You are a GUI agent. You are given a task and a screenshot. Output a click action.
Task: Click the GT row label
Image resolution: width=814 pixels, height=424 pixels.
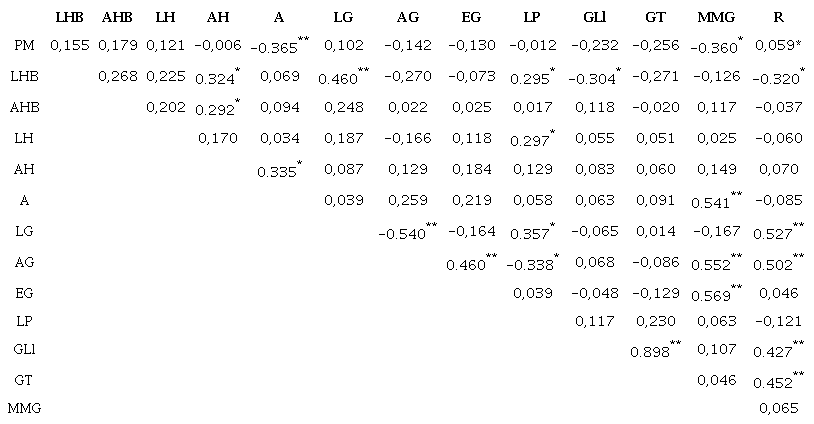pyautogui.click(x=24, y=379)
